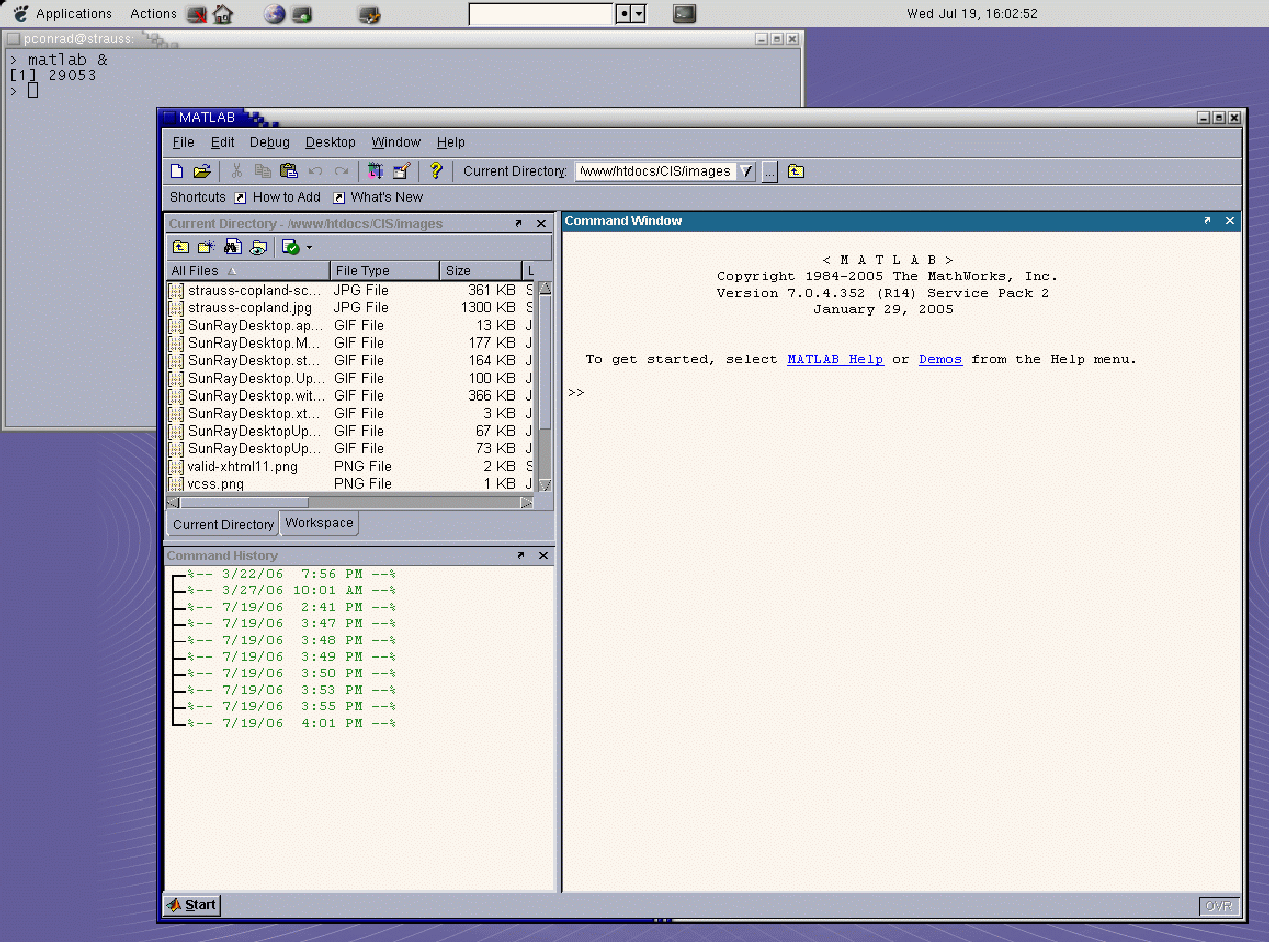The height and width of the screenshot is (942, 1269).
Task: Select the 7/19/06 3:49 PM history entry
Action: pyautogui.click(x=291, y=657)
